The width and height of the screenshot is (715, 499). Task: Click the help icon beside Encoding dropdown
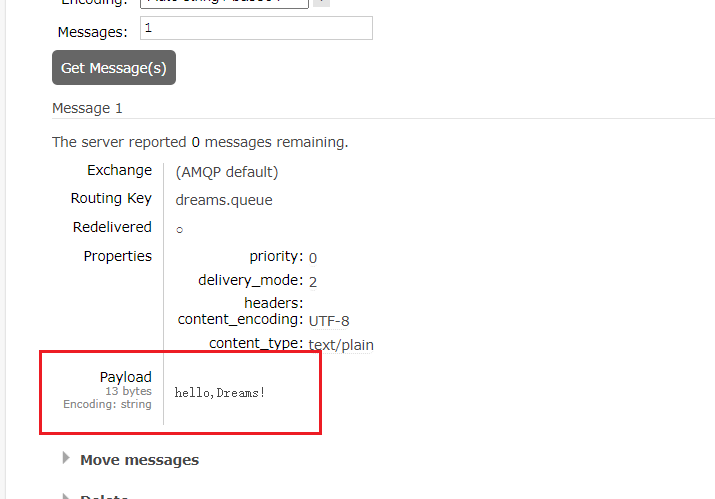click(x=321, y=2)
